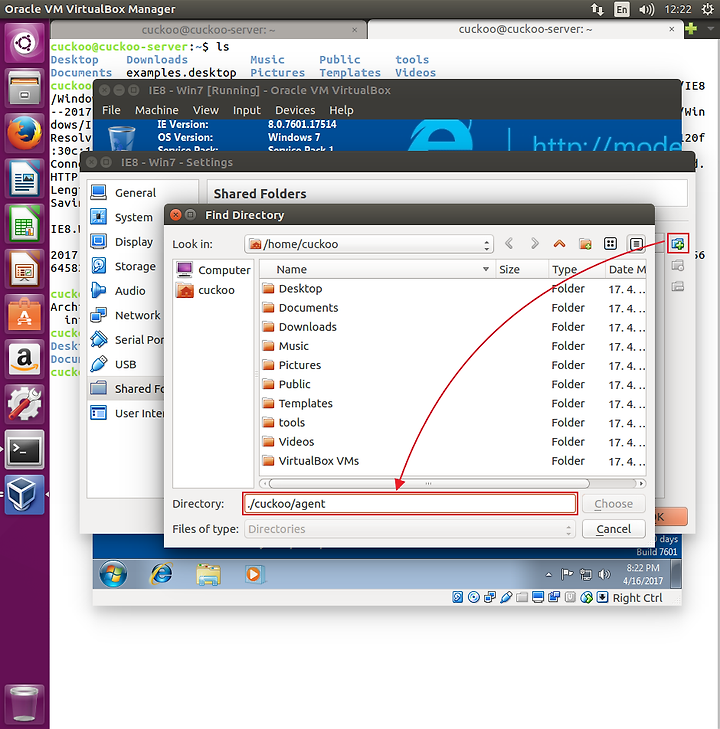The image size is (720, 729).
Task: Switch to the Terminal launcher icon
Action: [x=24, y=450]
